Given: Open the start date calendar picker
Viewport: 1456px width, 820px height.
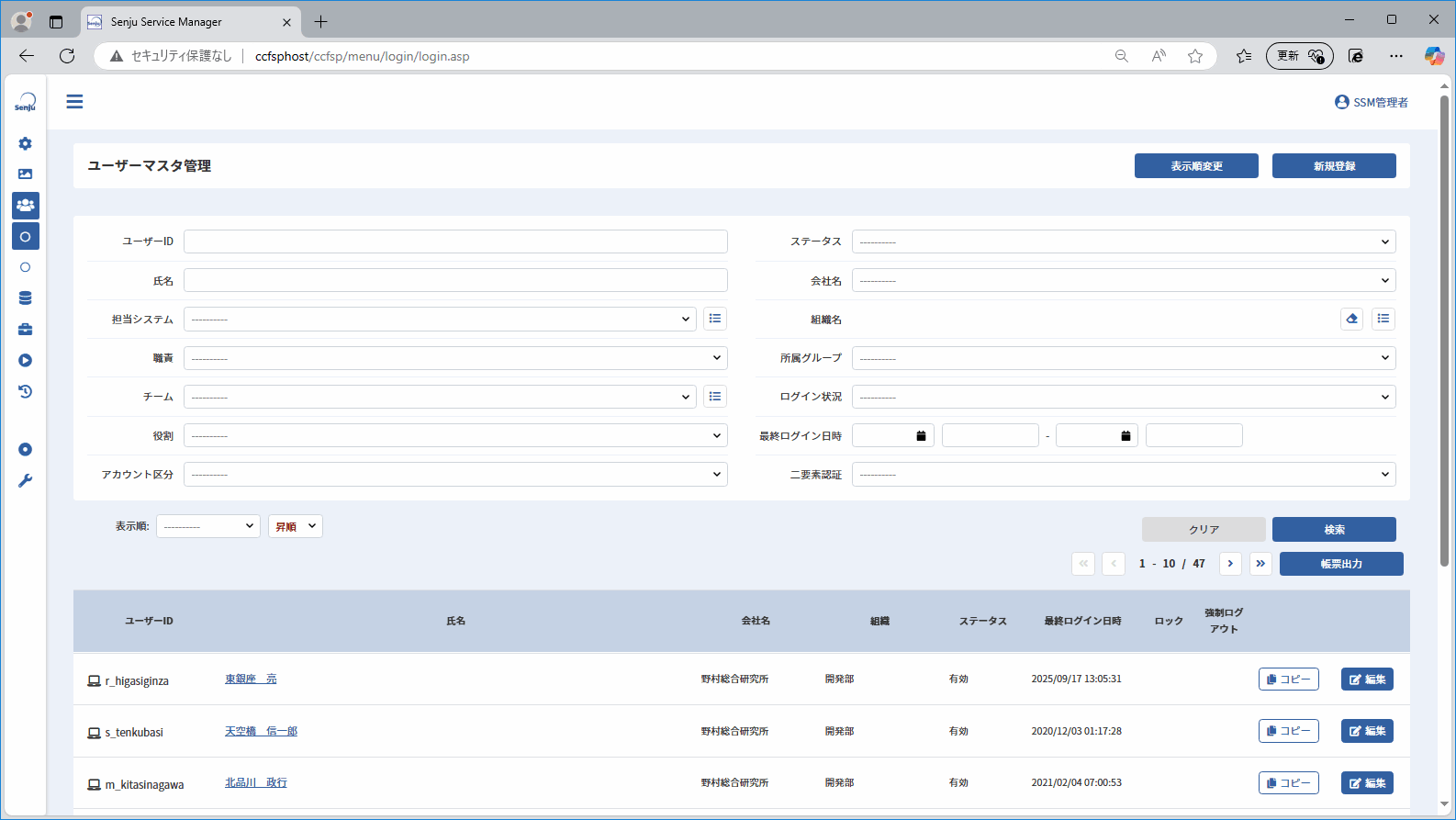Looking at the screenshot, I should tap(921, 435).
